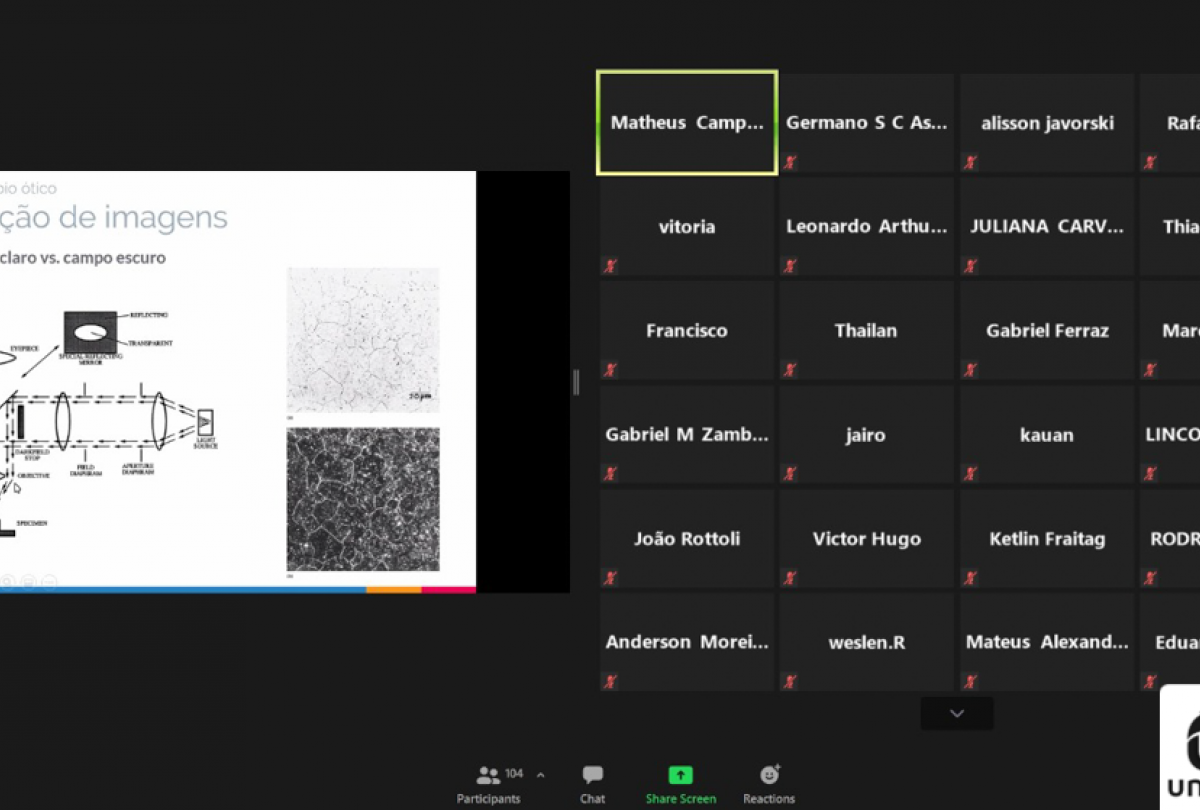Select alisson javorski's video tile
This screenshot has width=1200, height=810.
click(1047, 123)
